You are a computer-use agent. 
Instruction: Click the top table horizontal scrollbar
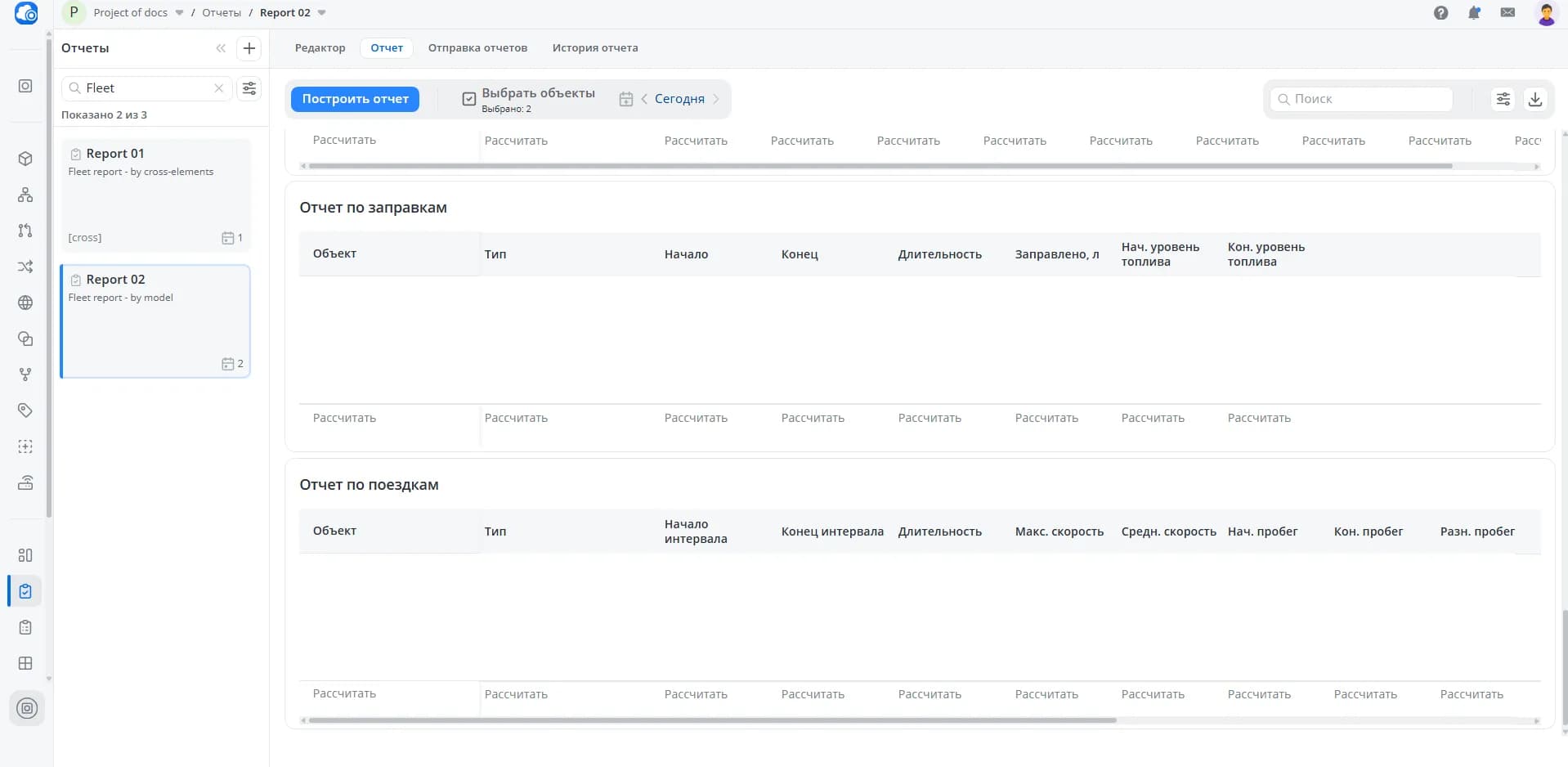click(x=880, y=166)
